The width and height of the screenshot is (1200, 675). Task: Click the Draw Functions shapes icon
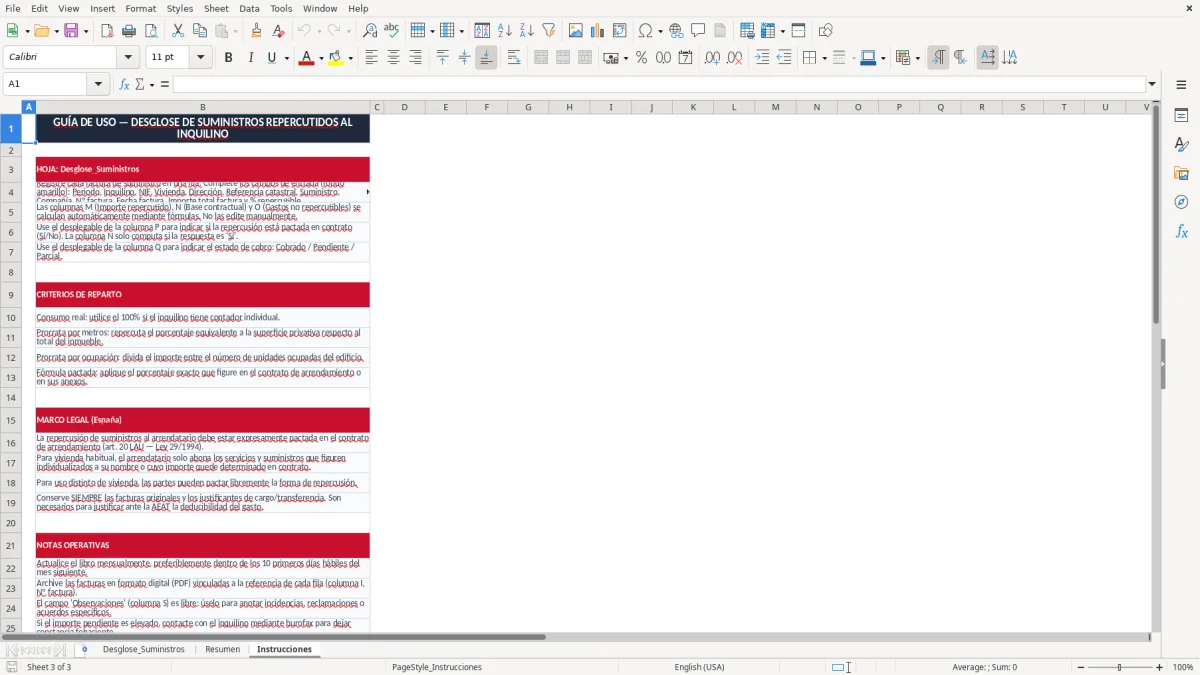pyautogui.click(x=826, y=31)
